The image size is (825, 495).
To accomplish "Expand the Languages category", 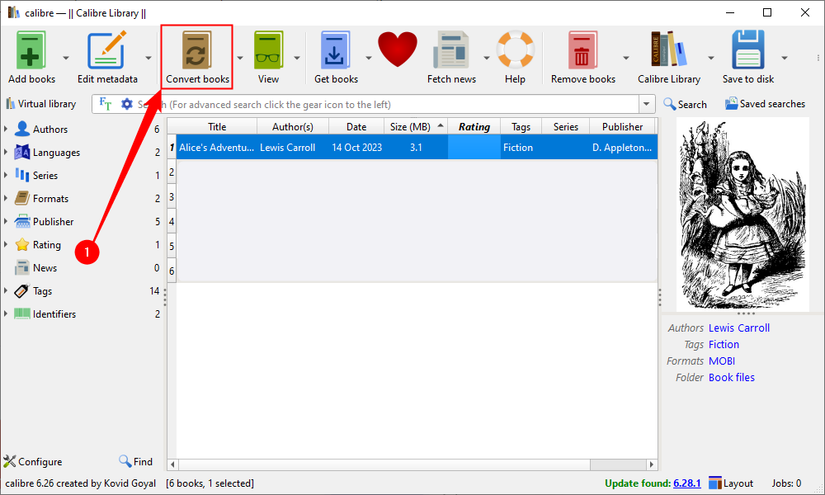I will [x=6, y=151].
